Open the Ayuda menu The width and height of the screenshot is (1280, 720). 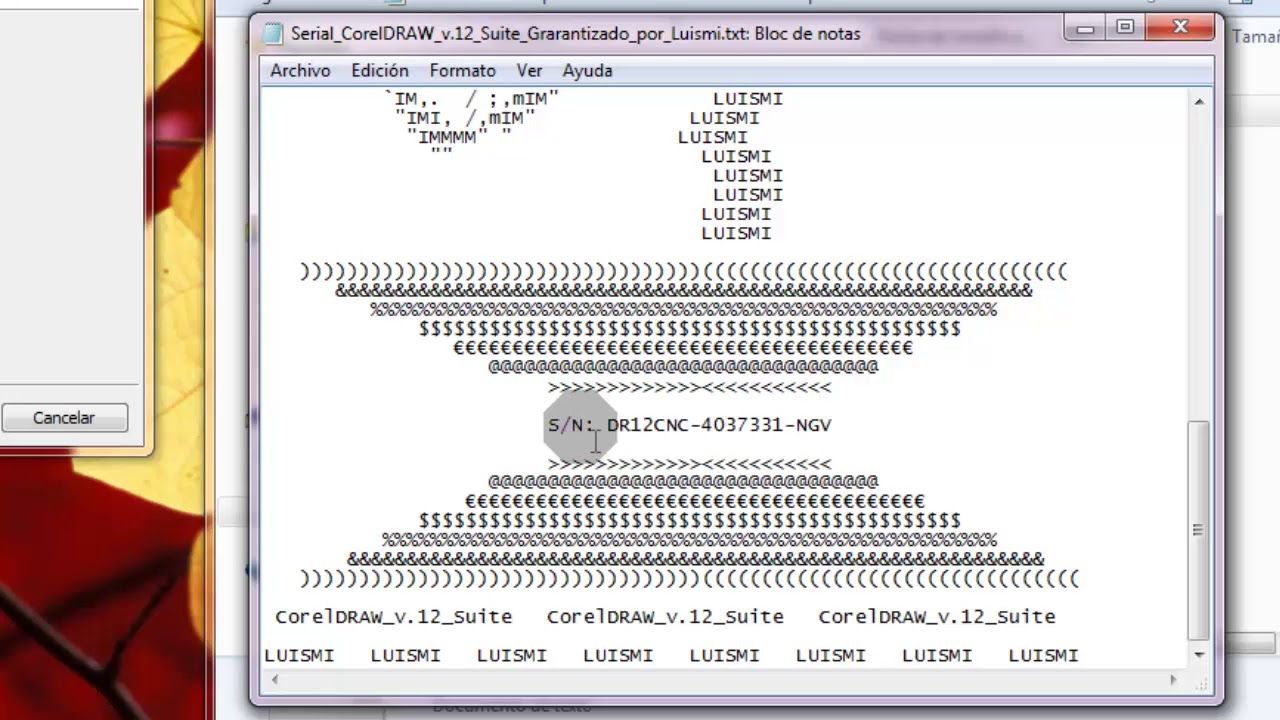(x=587, y=71)
